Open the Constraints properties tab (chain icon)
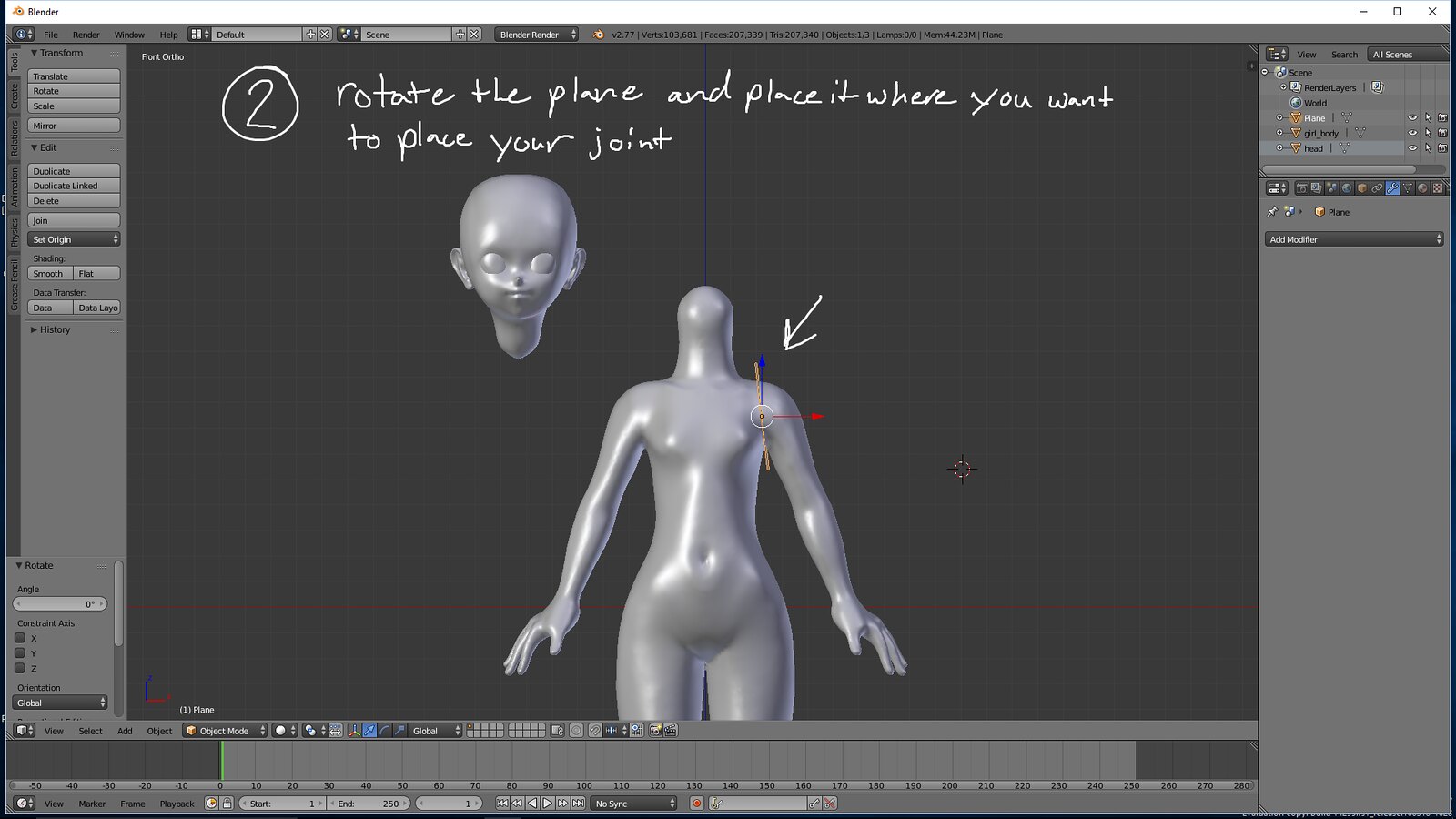Screen dimensions: 1456x819 (1377, 187)
